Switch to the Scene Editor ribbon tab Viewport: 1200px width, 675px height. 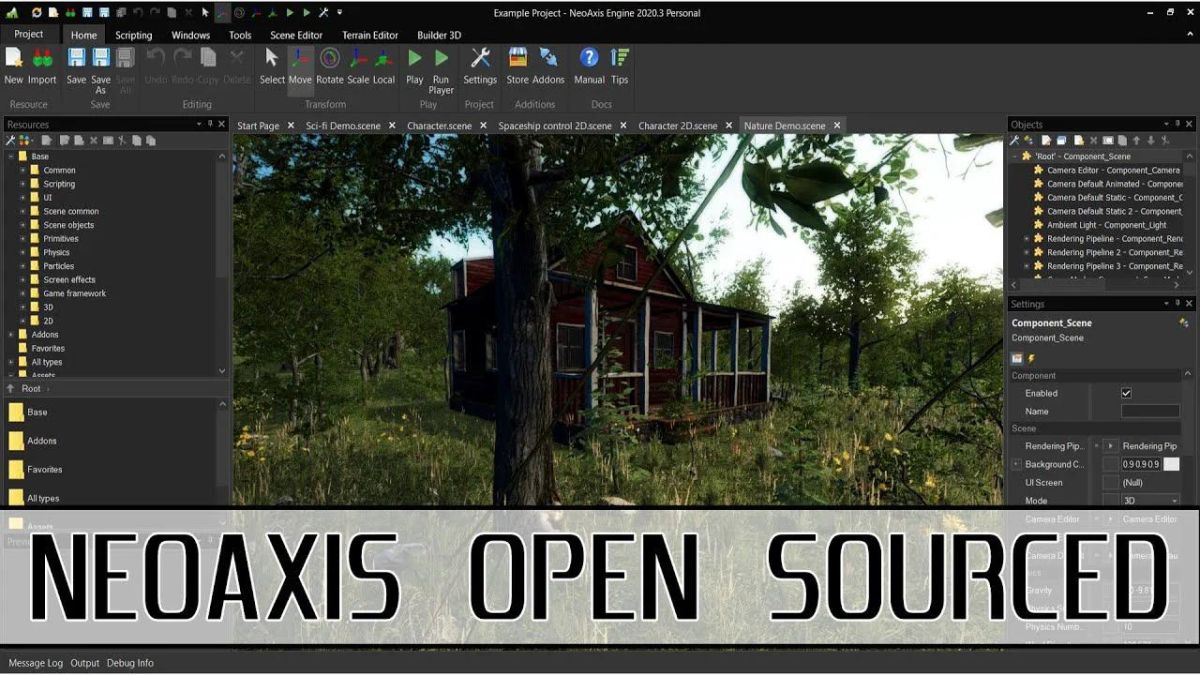point(296,35)
